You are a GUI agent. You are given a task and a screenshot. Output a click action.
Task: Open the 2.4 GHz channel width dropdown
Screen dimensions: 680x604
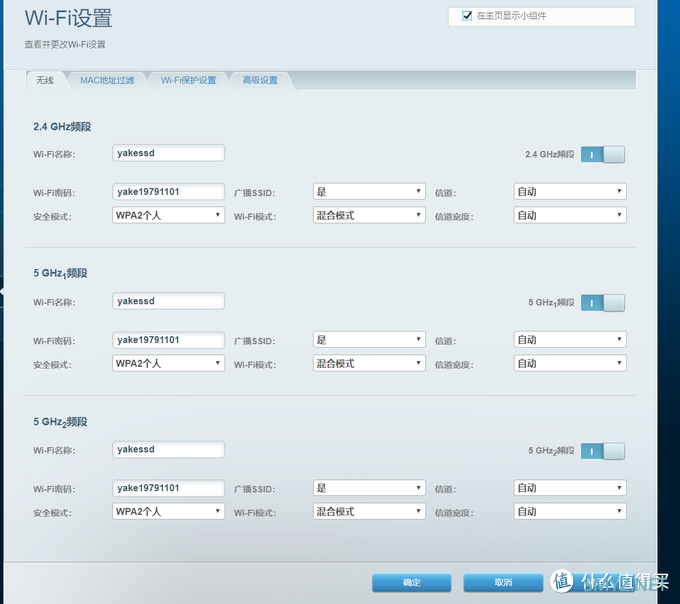[570, 215]
